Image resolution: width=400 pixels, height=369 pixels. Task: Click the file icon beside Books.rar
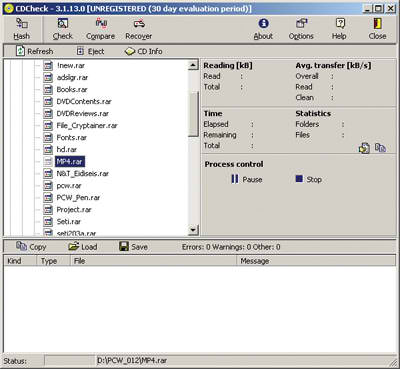pos(48,90)
